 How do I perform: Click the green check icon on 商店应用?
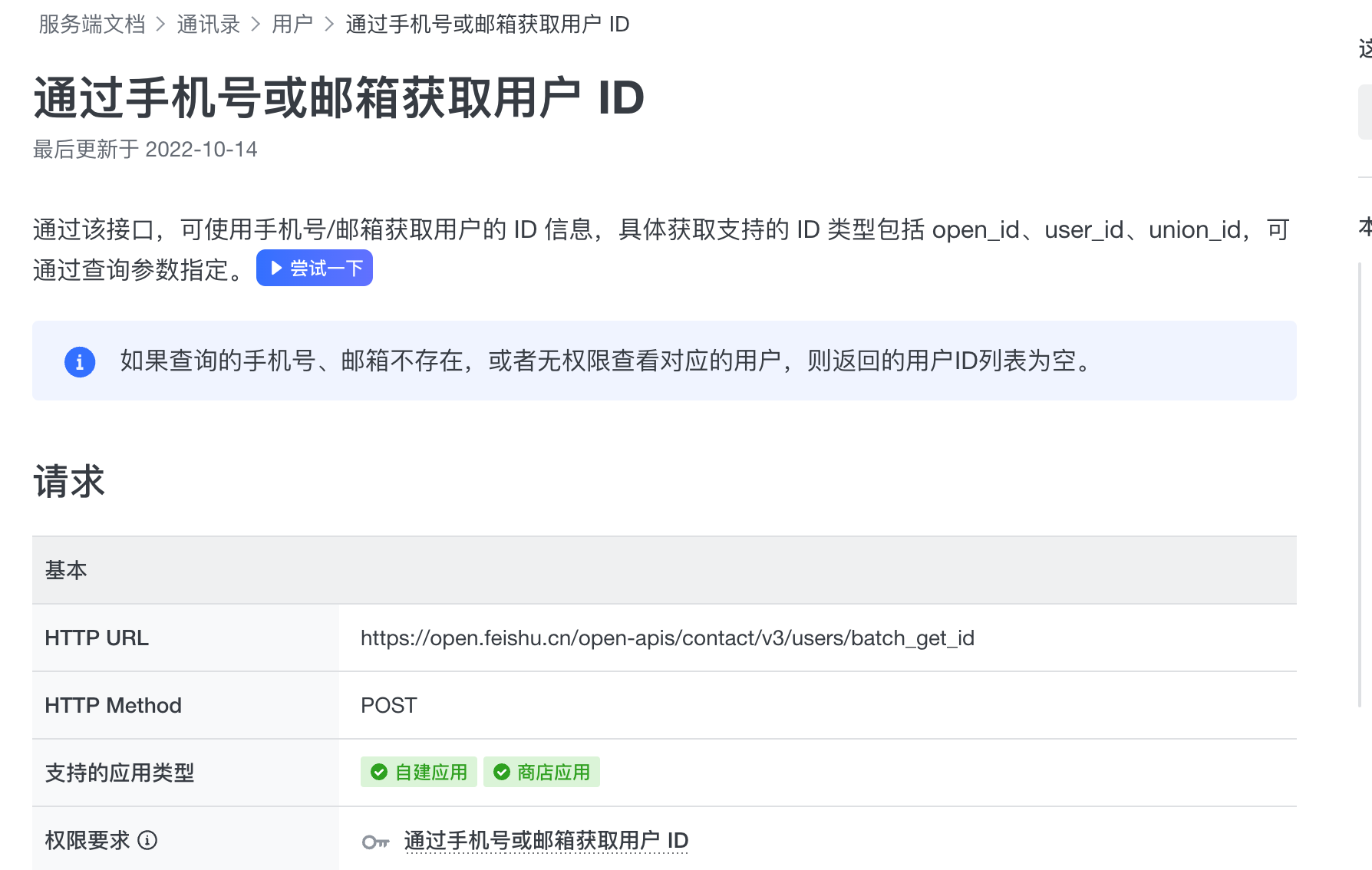click(x=502, y=772)
